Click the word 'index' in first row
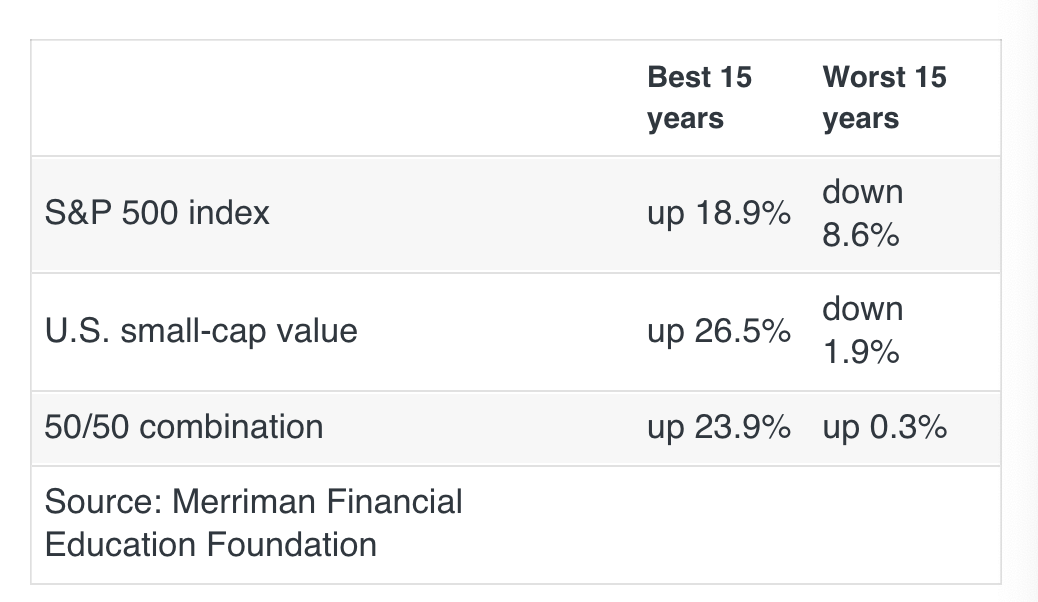Screen dimensions: 1038x602 click(x=229, y=213)
